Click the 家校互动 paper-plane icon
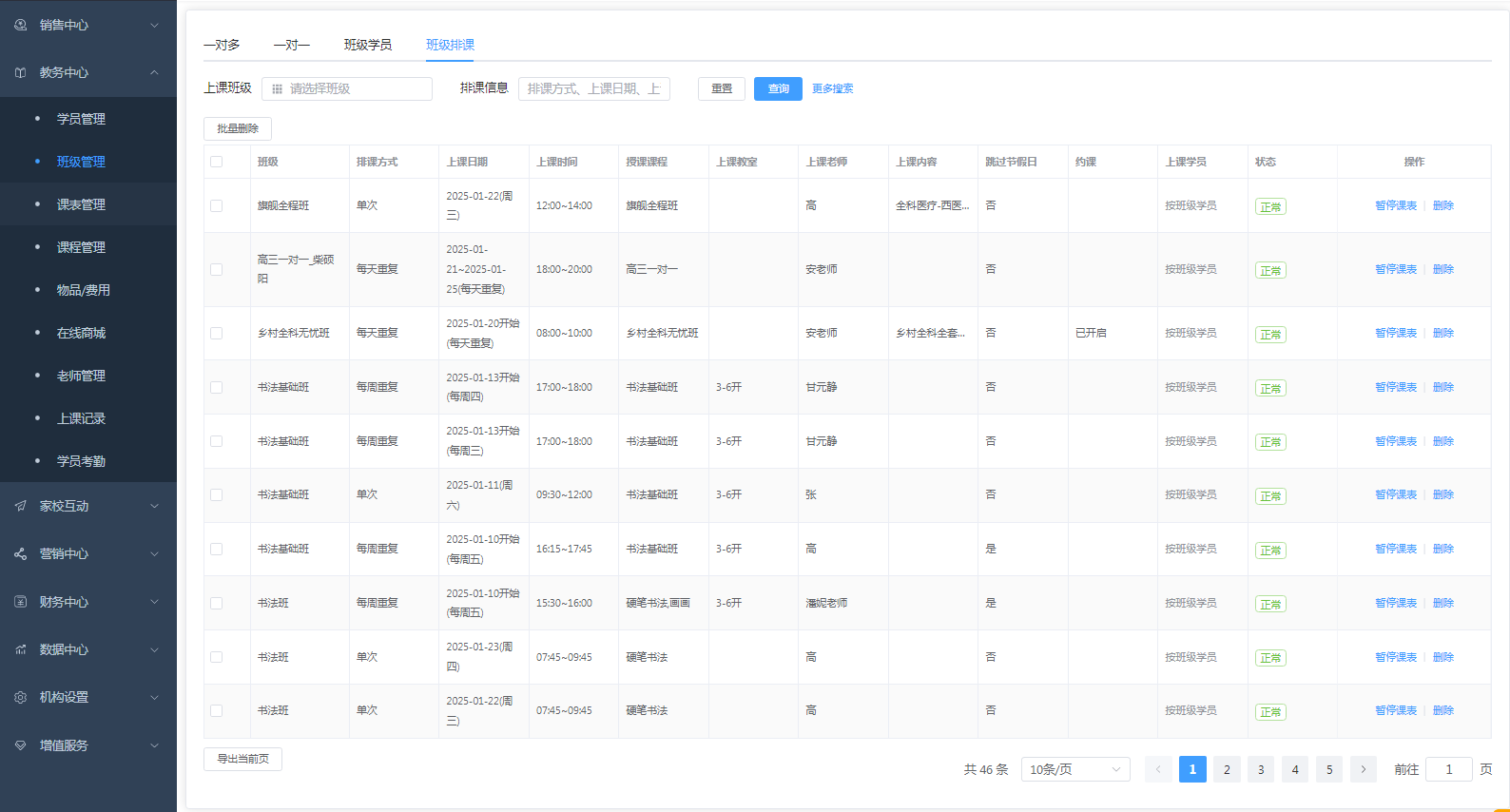The height and width of the screenshot is (812, 1510). click(20, 506)
